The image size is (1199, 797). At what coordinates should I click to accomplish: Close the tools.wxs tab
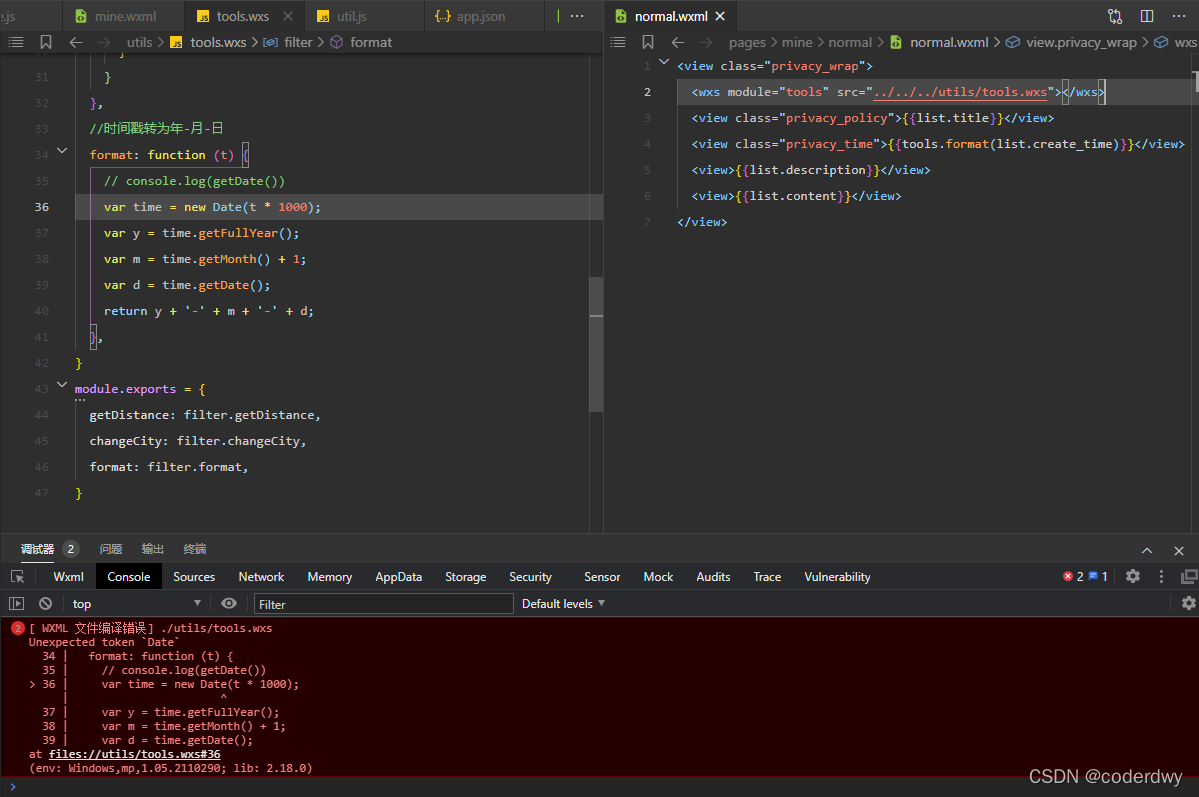pos(288,16)
